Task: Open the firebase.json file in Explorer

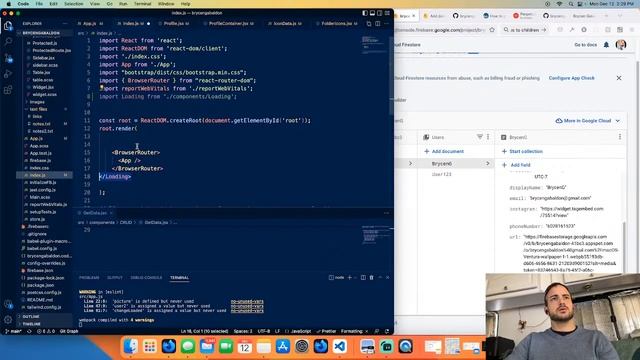Action: (x=40, y=270)
